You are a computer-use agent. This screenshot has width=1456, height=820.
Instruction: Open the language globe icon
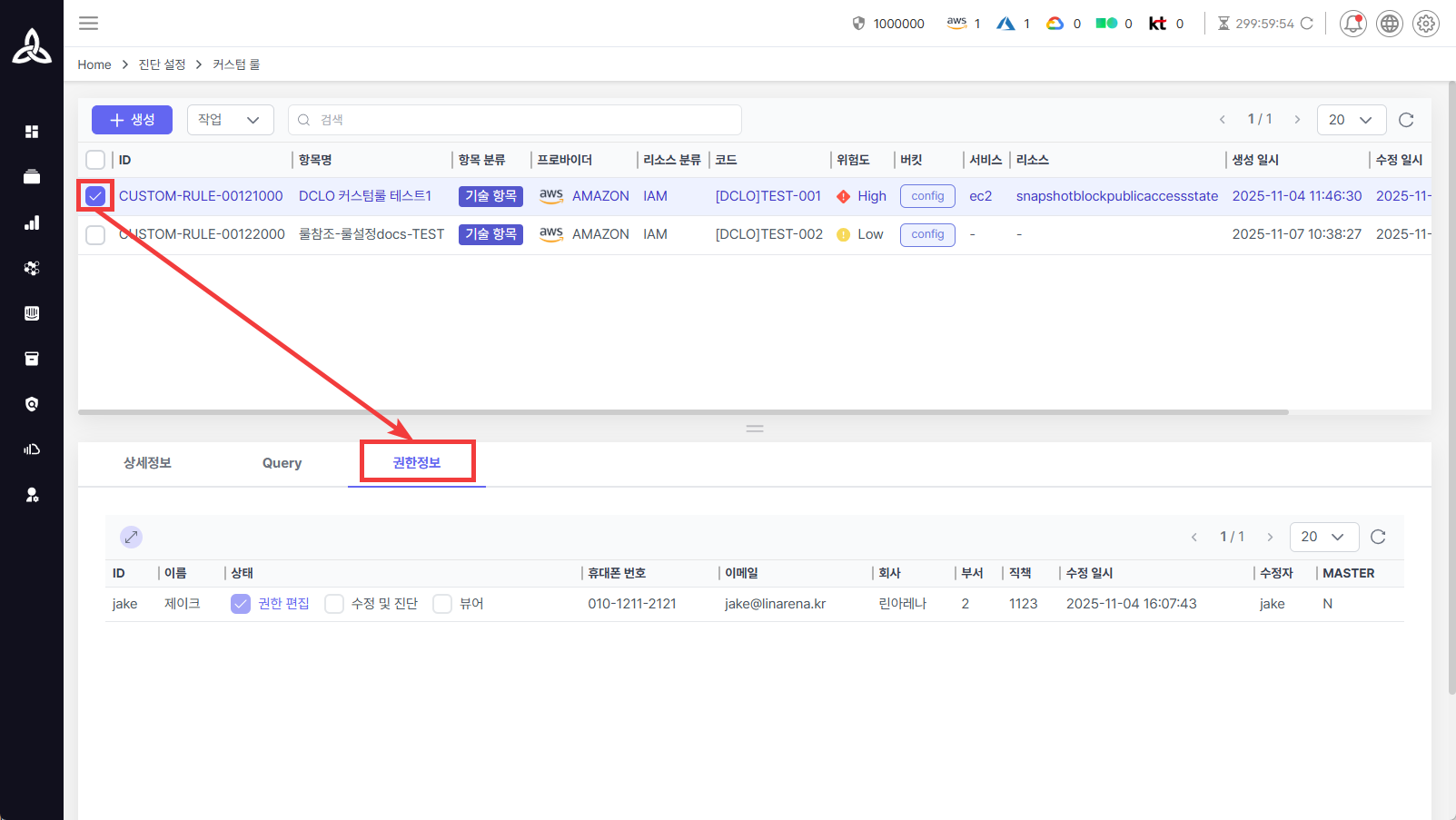1389,24
